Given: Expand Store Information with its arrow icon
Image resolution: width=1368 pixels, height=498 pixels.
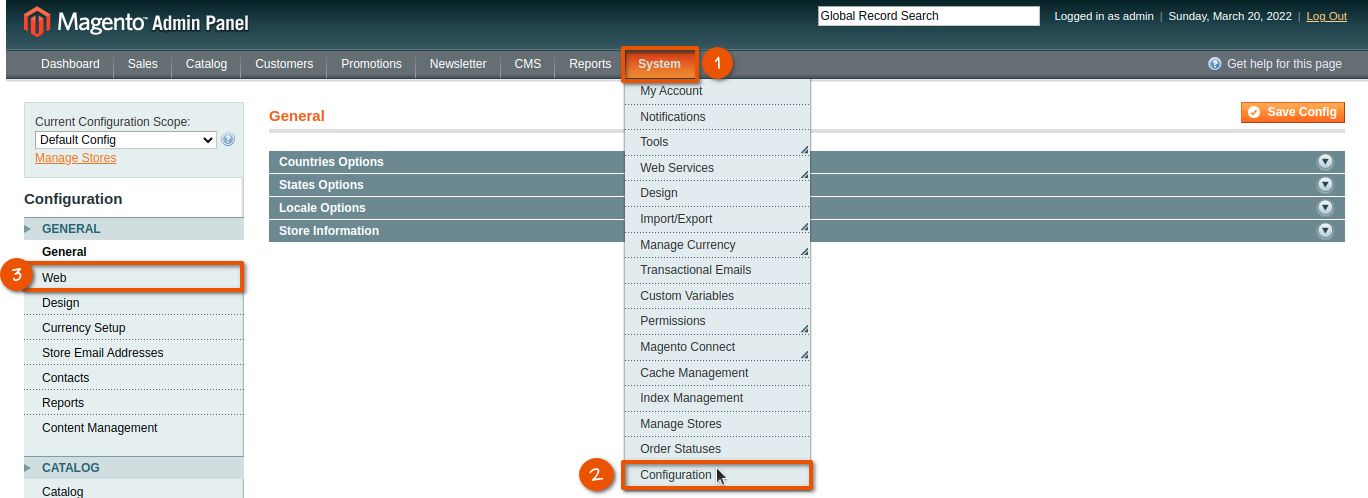Looking at the screenshot, I should tap(1326, 230).
